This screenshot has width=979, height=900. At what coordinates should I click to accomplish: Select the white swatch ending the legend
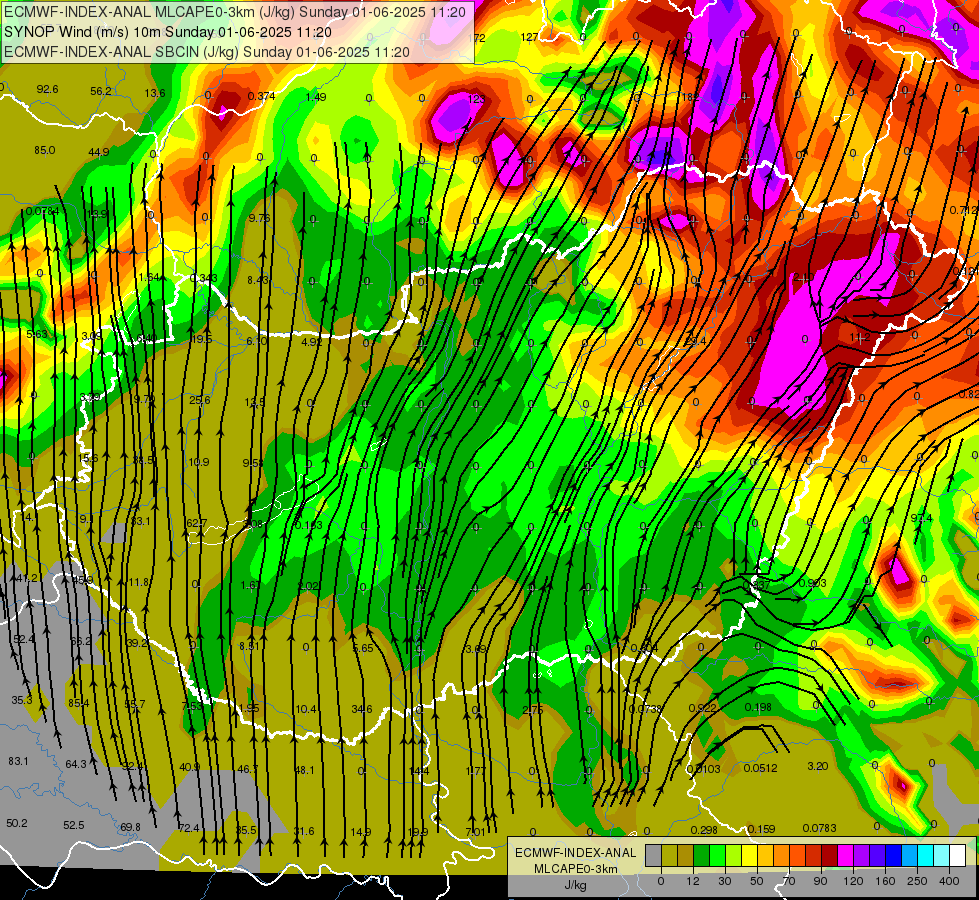958,855
